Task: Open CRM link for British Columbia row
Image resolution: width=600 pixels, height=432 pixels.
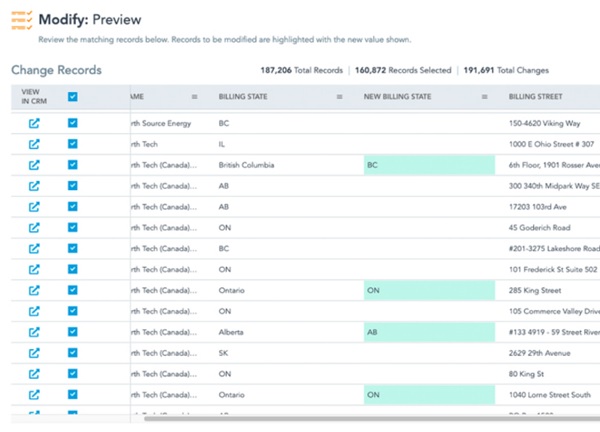Action: (x=34, y=165)
